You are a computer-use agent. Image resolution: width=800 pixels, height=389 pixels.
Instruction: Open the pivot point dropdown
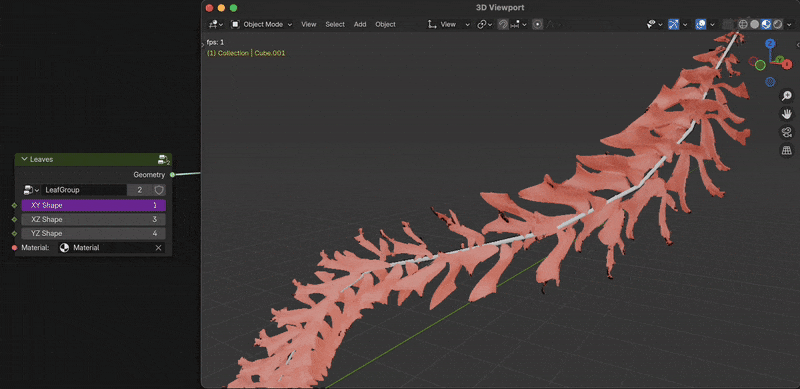[x=484, y=24]
